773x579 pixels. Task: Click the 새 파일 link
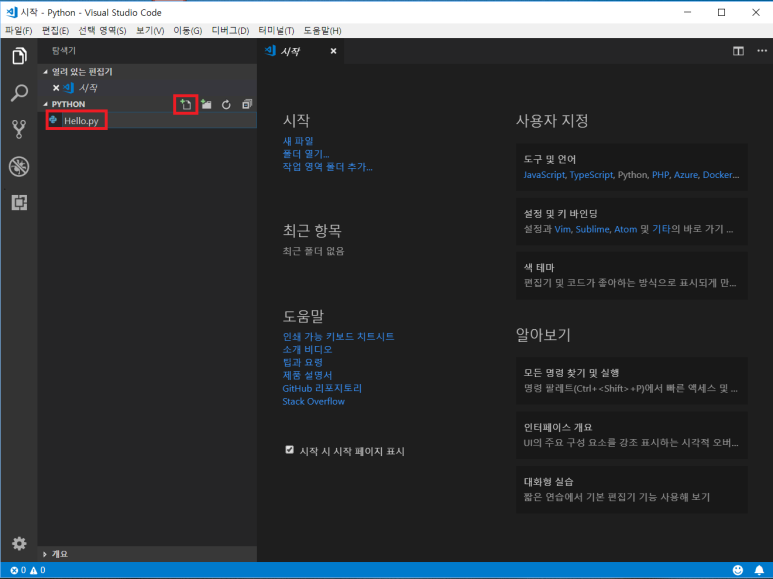point(298,141)
